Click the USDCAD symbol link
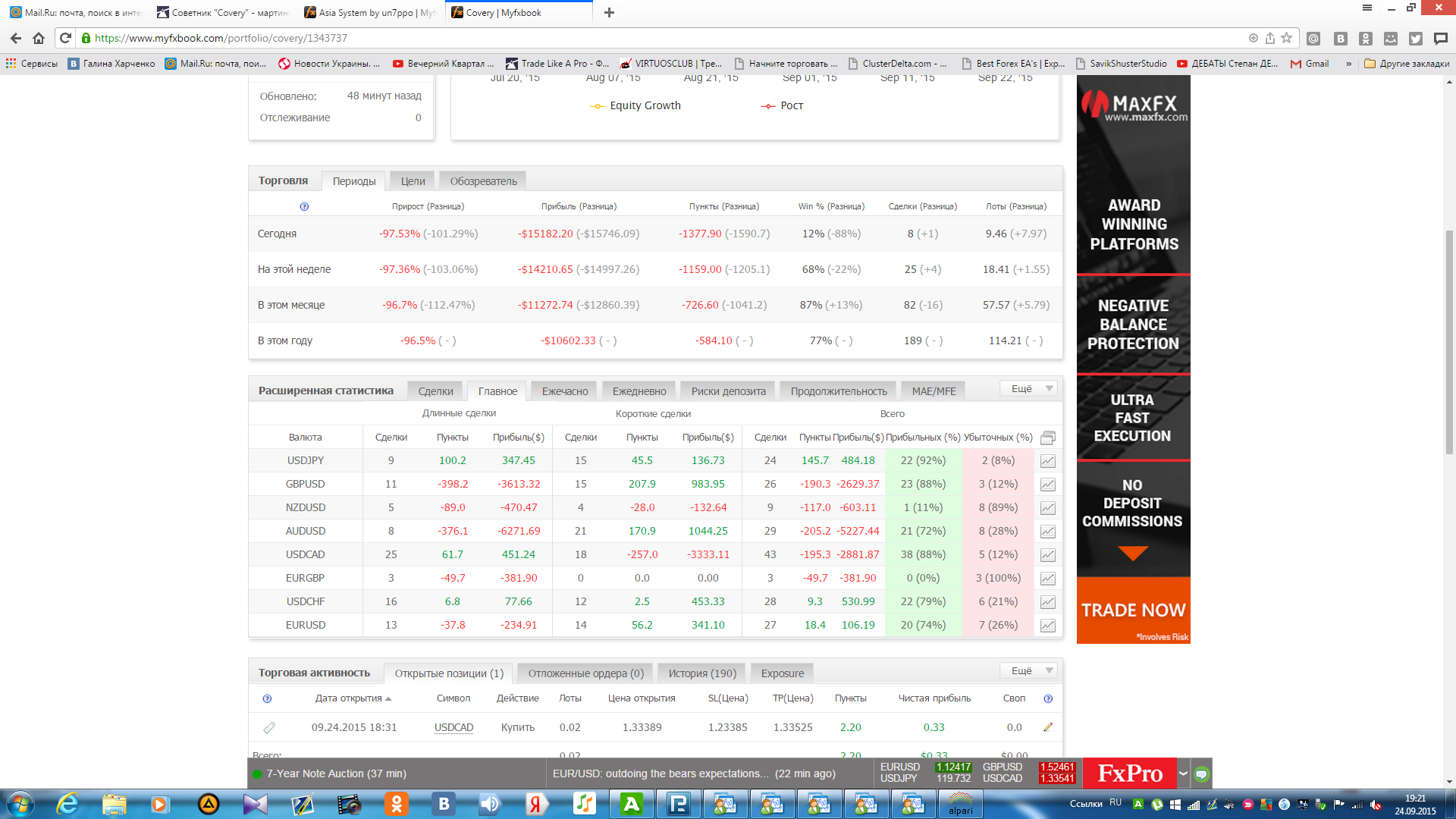The height and width of the screenshot is (819, 1456). click(x=453, y=727)
